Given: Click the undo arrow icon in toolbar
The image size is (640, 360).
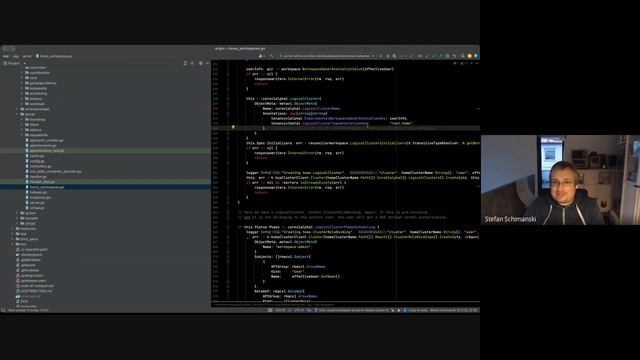Looking at the screenshot, I should (454, 56).
